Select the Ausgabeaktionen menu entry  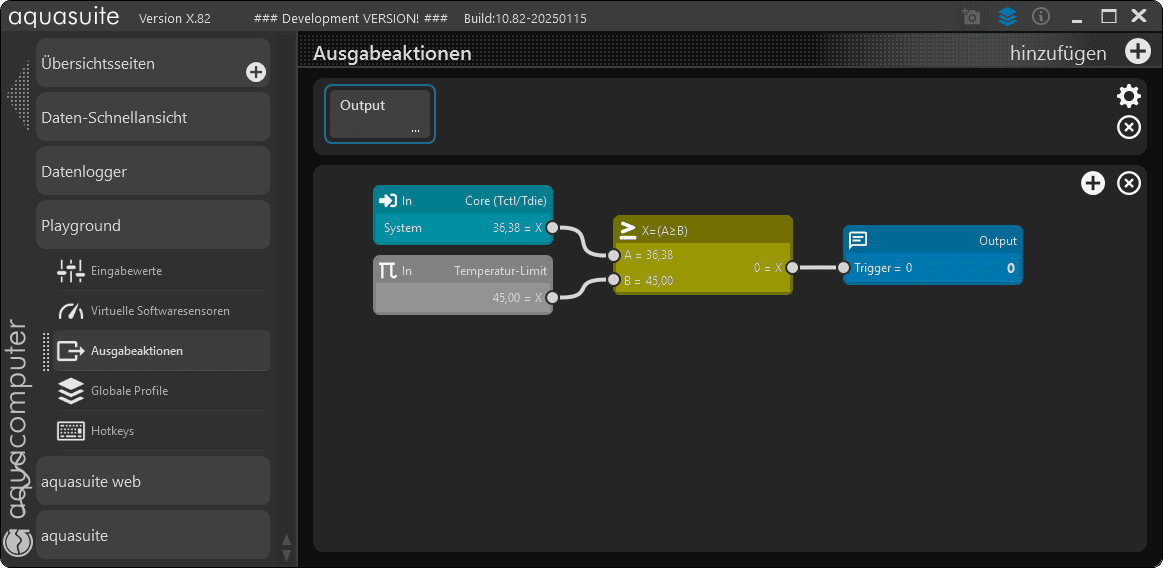[162, 351]
